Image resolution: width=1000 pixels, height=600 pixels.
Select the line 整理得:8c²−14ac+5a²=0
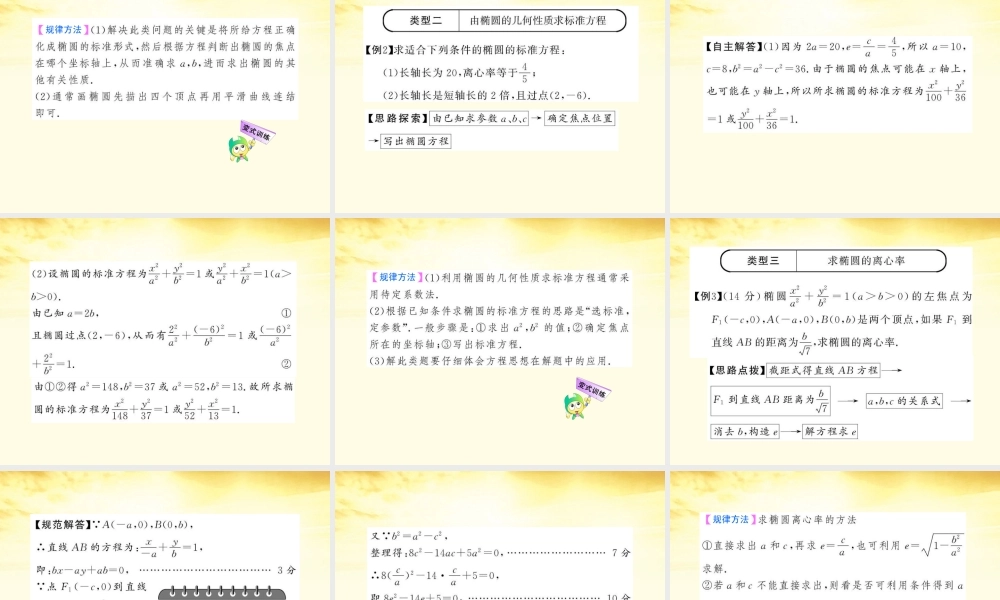coord(500,553)
